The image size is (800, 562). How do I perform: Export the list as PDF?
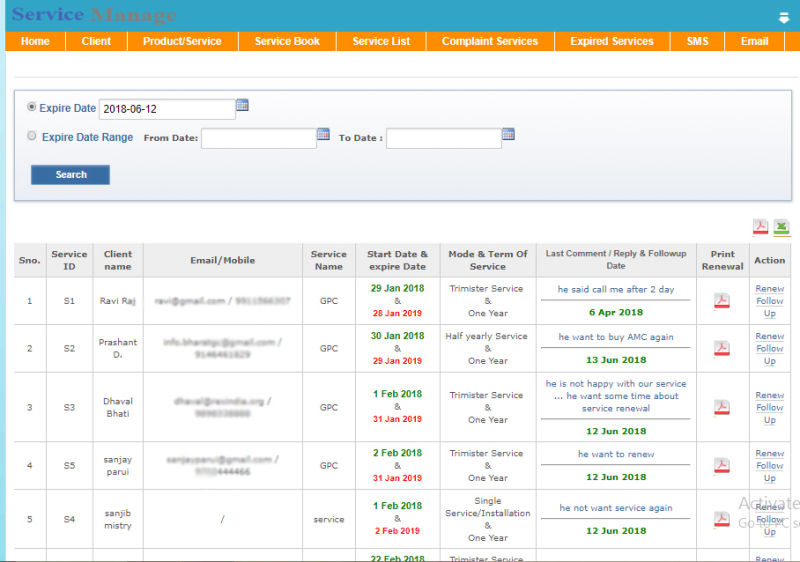(x=761, y=227)
